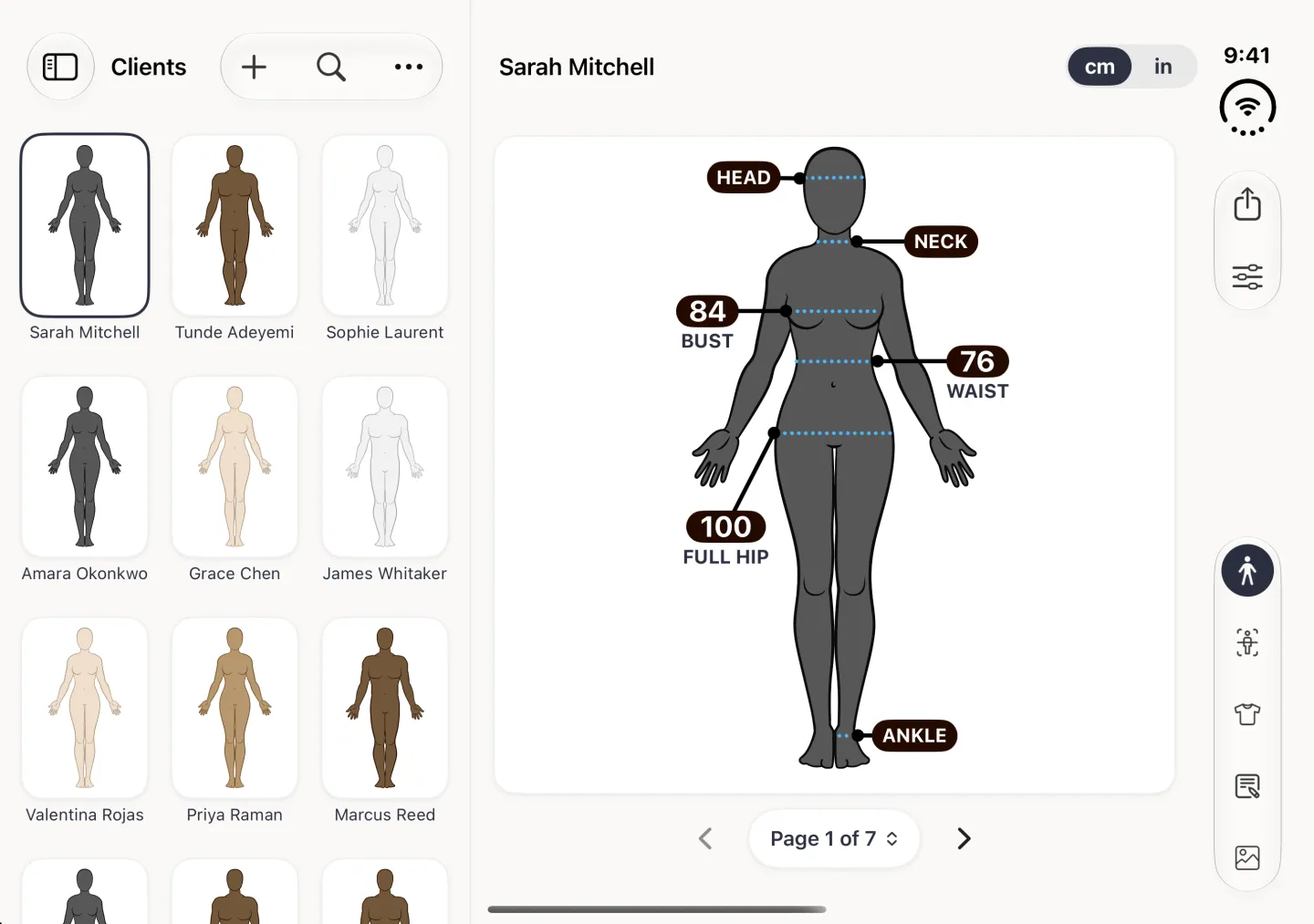1314x924 pixels.
Task: Open client search magnifier icon
Action: coord(331,67)
